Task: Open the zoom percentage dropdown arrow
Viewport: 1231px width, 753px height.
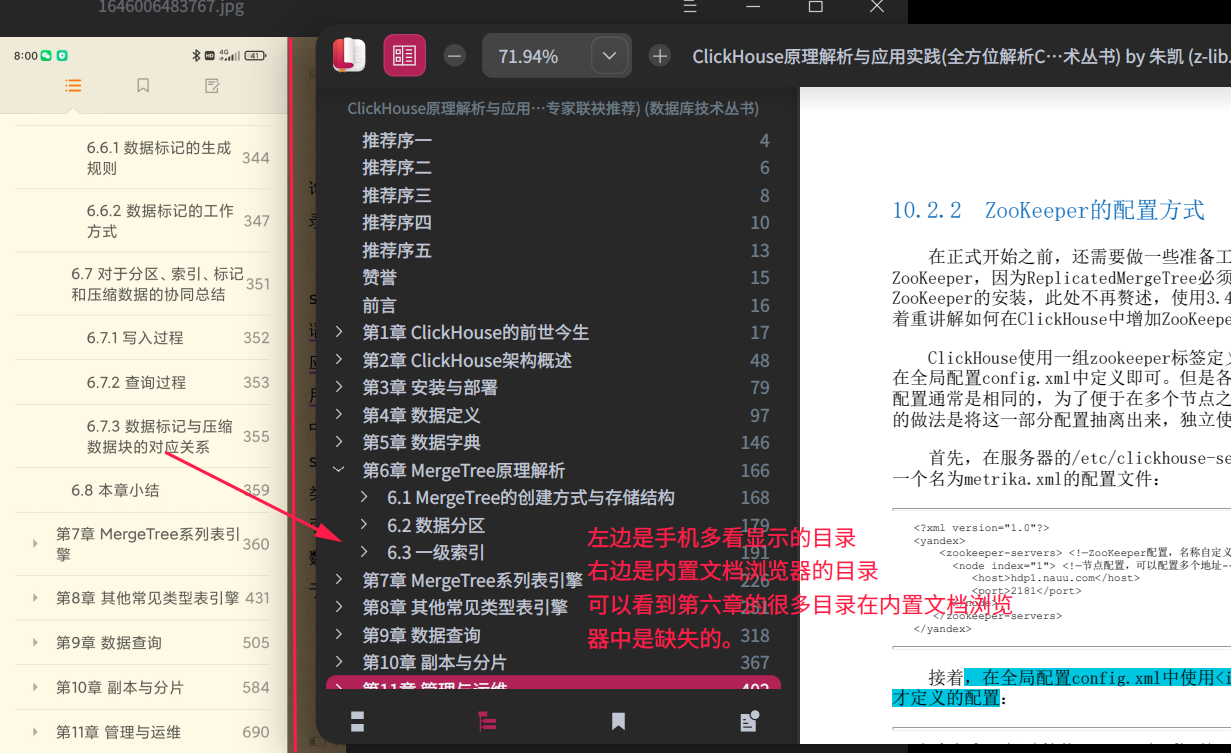Action: (609, 56)
